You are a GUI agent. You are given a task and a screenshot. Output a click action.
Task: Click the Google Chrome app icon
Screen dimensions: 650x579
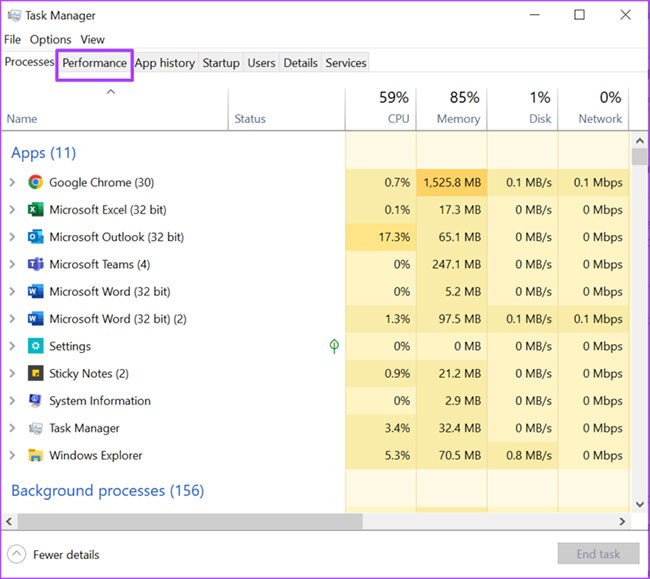pos(35,182)
